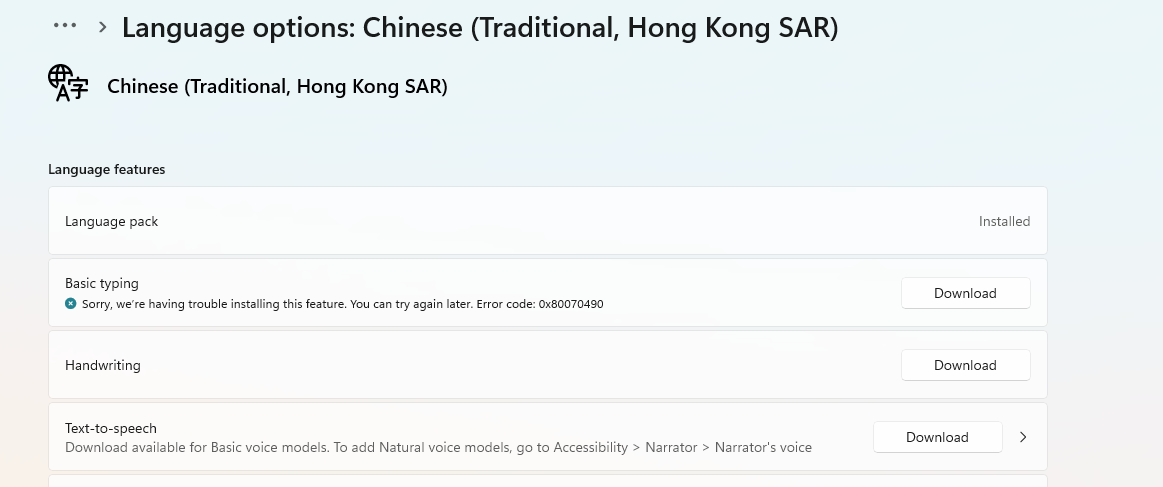Click the error icon under Basic typing
This screenshot has height=487, width=1163.
70,303
